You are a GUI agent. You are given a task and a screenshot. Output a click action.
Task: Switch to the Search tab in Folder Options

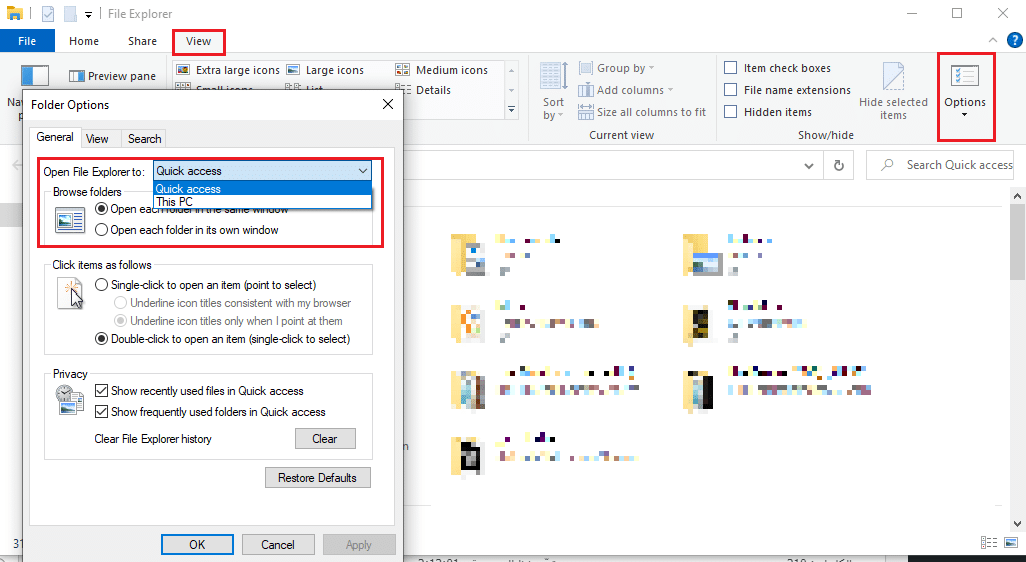click(x=144, y=139)
